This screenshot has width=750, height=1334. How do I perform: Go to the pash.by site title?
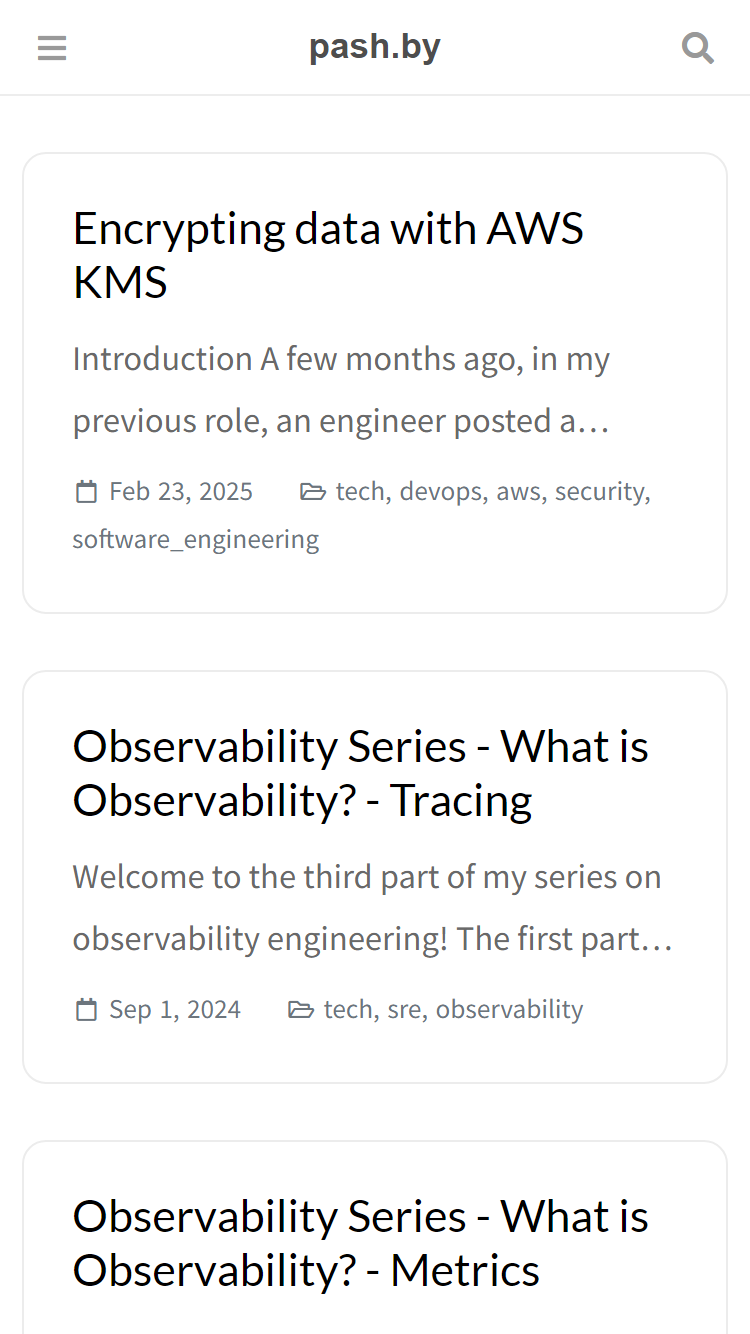375,47
